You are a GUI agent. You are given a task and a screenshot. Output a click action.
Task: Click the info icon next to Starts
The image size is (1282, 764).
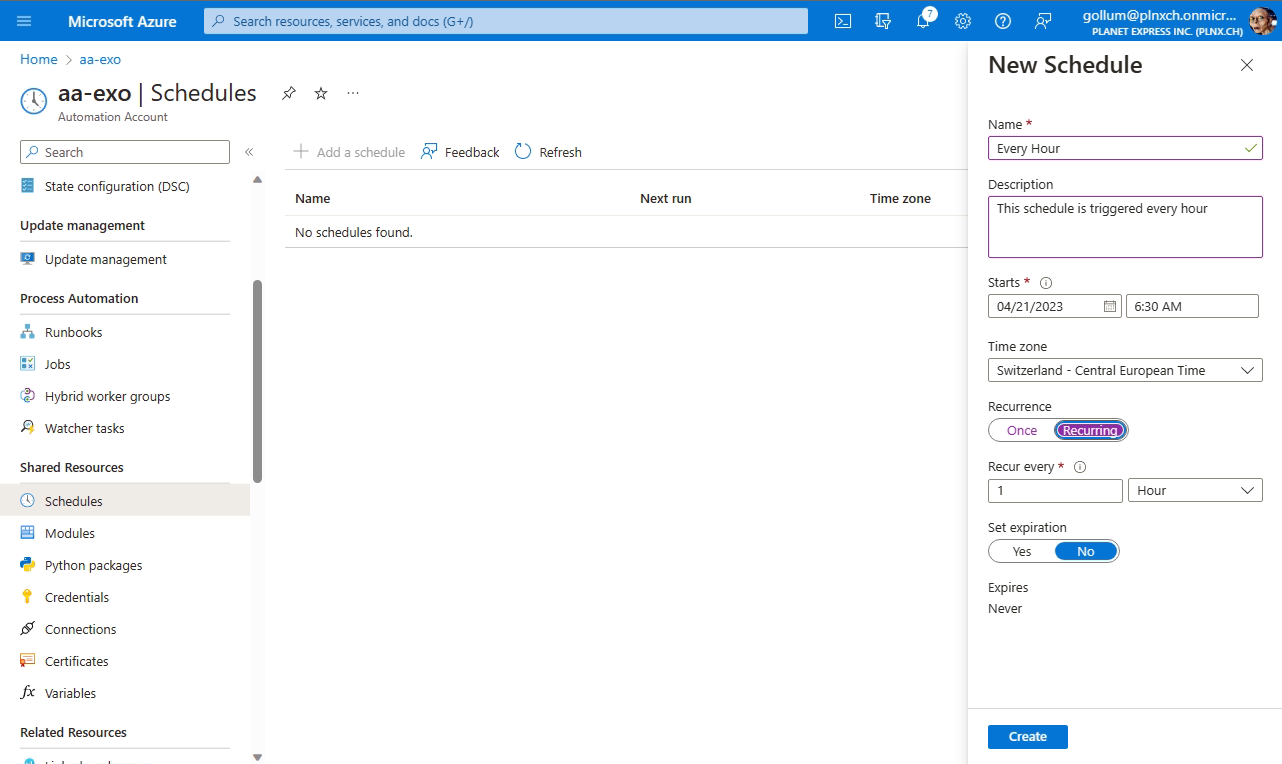pos(1046,283)
